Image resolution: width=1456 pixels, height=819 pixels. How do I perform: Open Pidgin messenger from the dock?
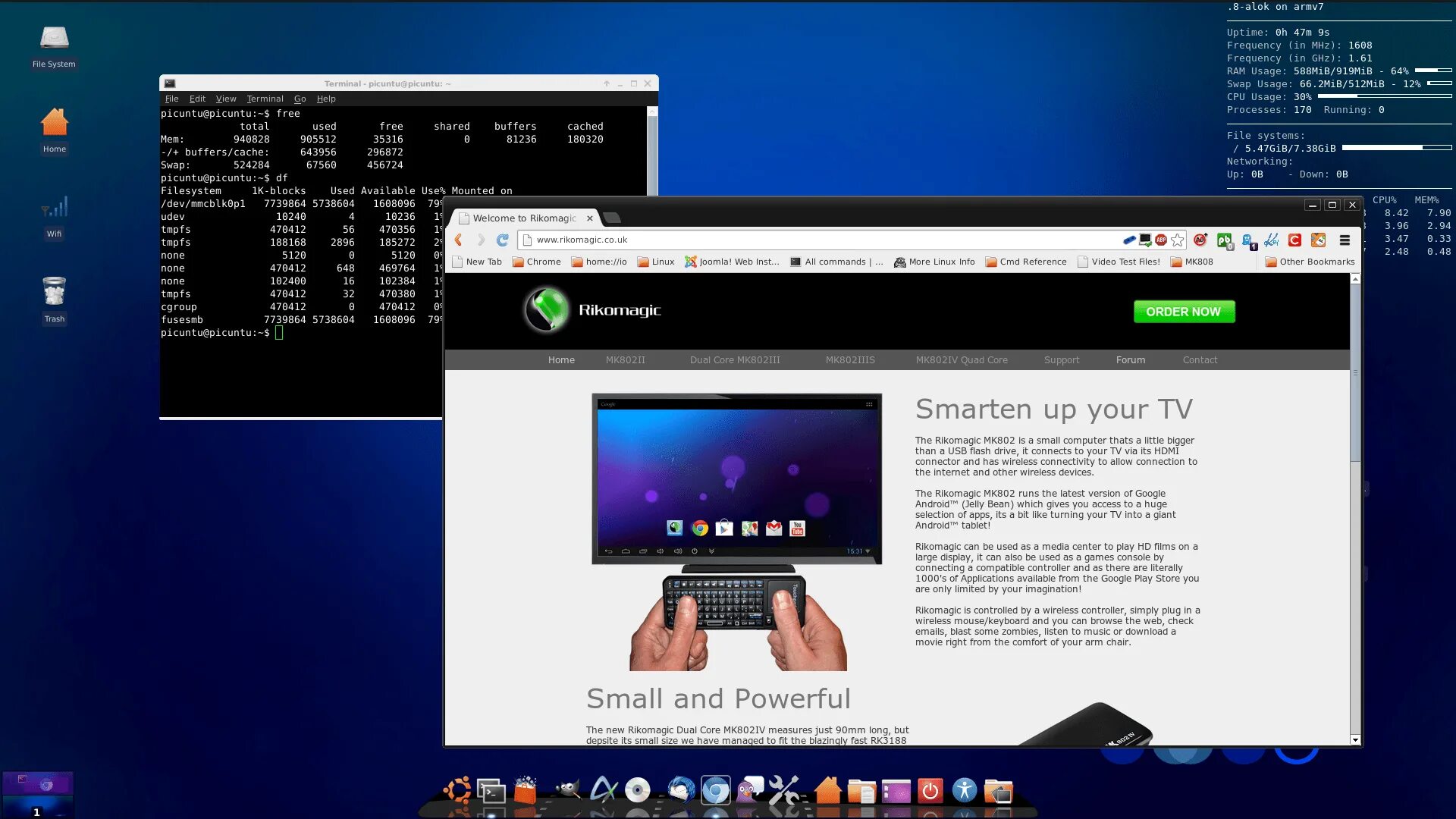coord(749,790)
